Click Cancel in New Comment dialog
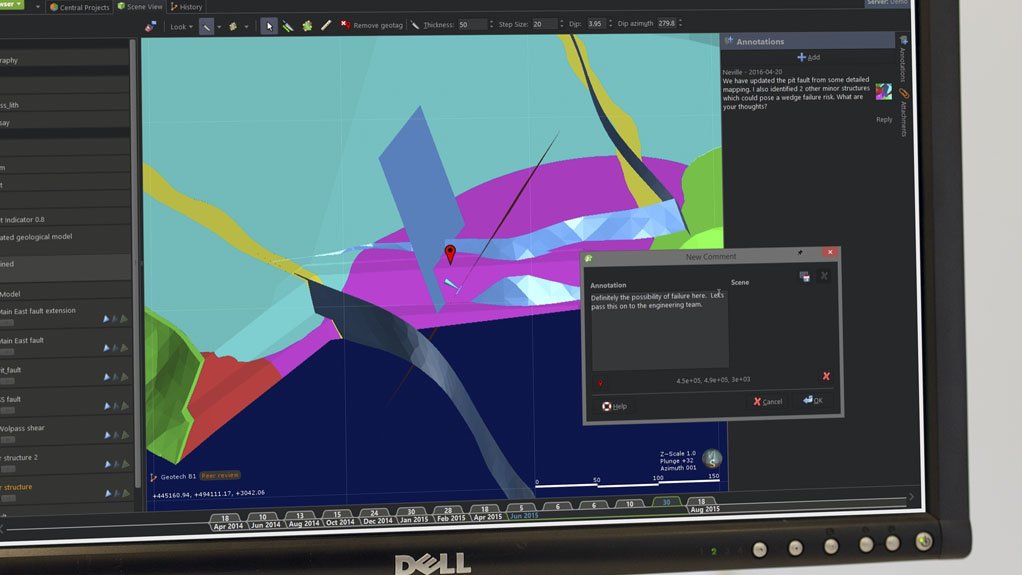This screenshot has width=1022, height=575. point(768,402)
